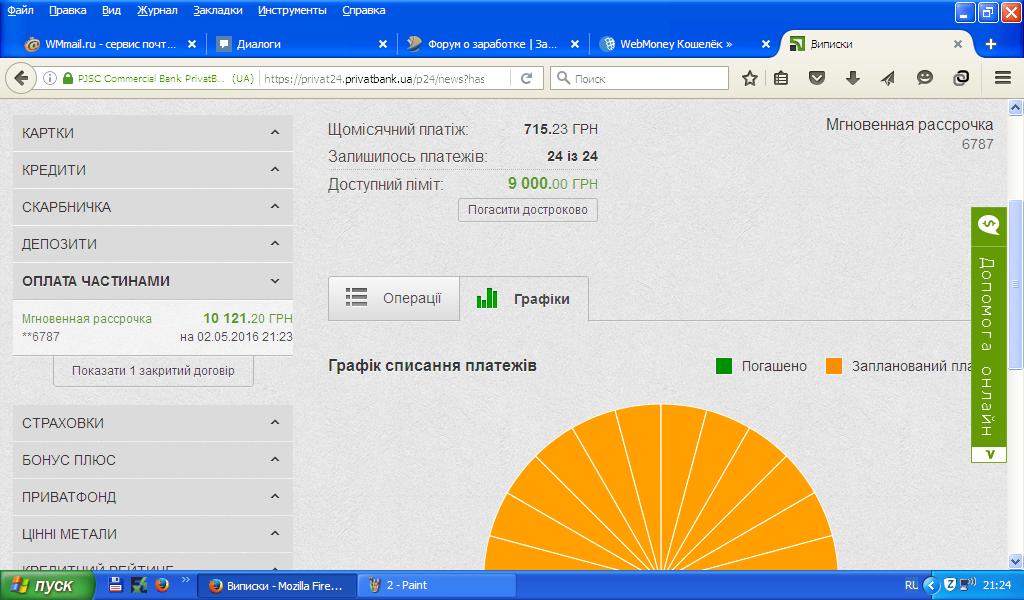Click the Pocket icon in the toolbar
The width and height of the screenshot is (1024, 600).
click(817, 78)
